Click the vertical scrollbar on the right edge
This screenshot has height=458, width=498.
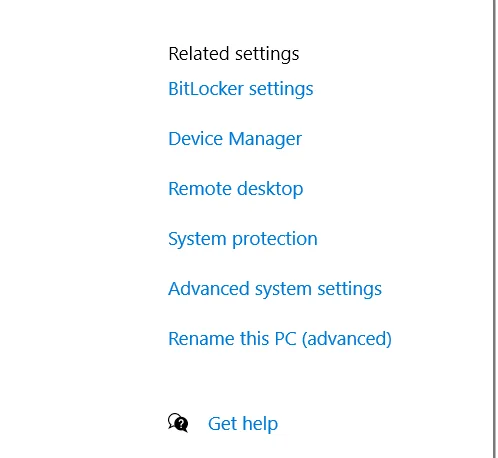pos(495,229)
